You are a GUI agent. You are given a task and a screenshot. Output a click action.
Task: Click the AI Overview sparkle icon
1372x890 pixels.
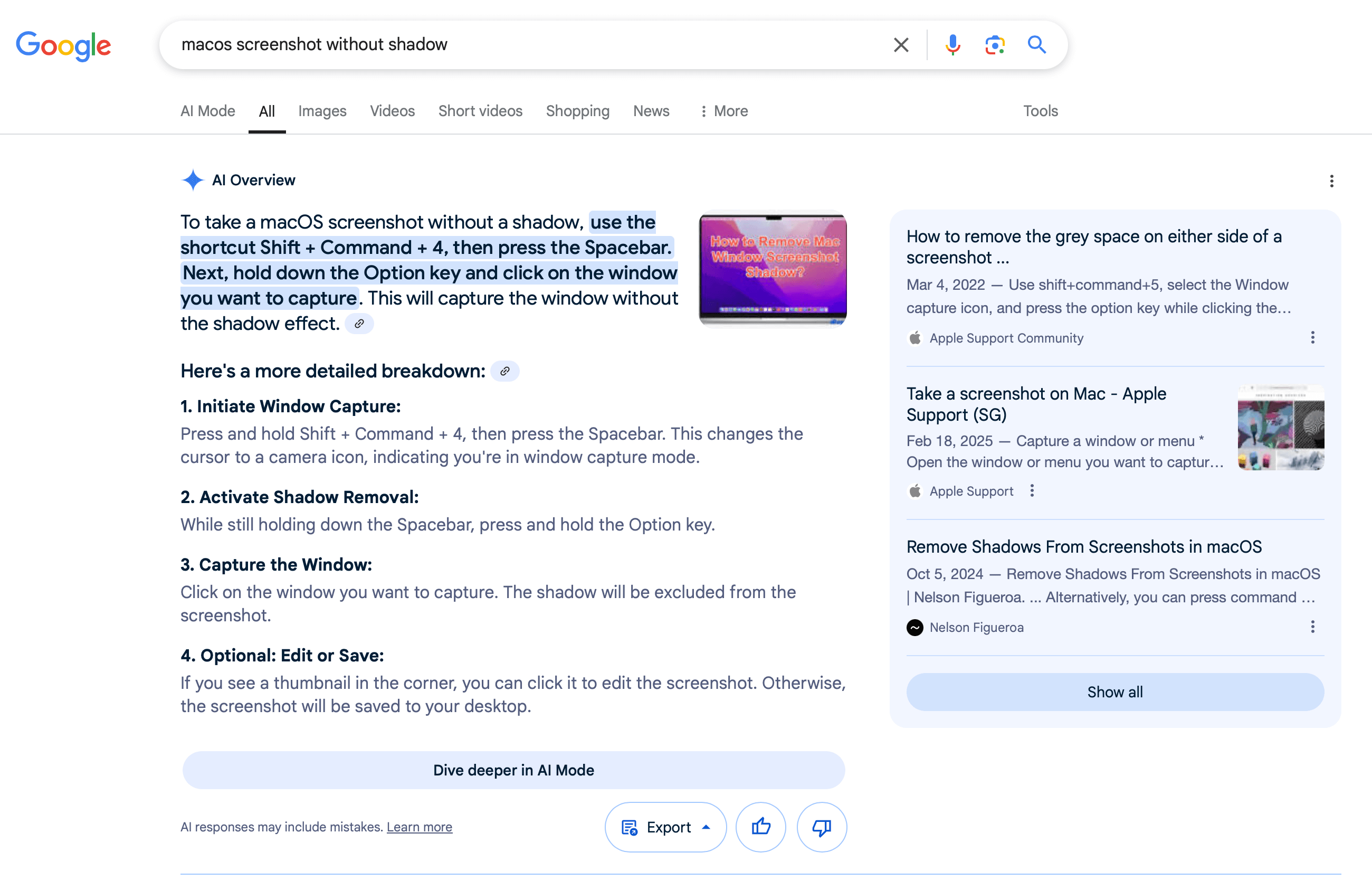tap(193, 180)
